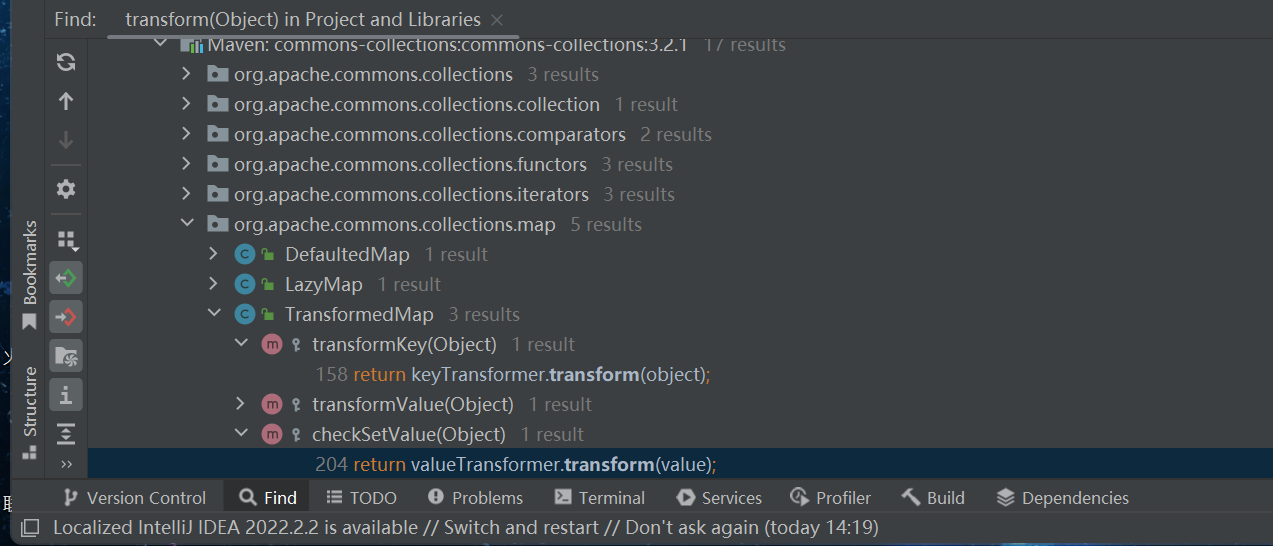
Task: Click the info preview usages icon
Action: tap(66, 395)
